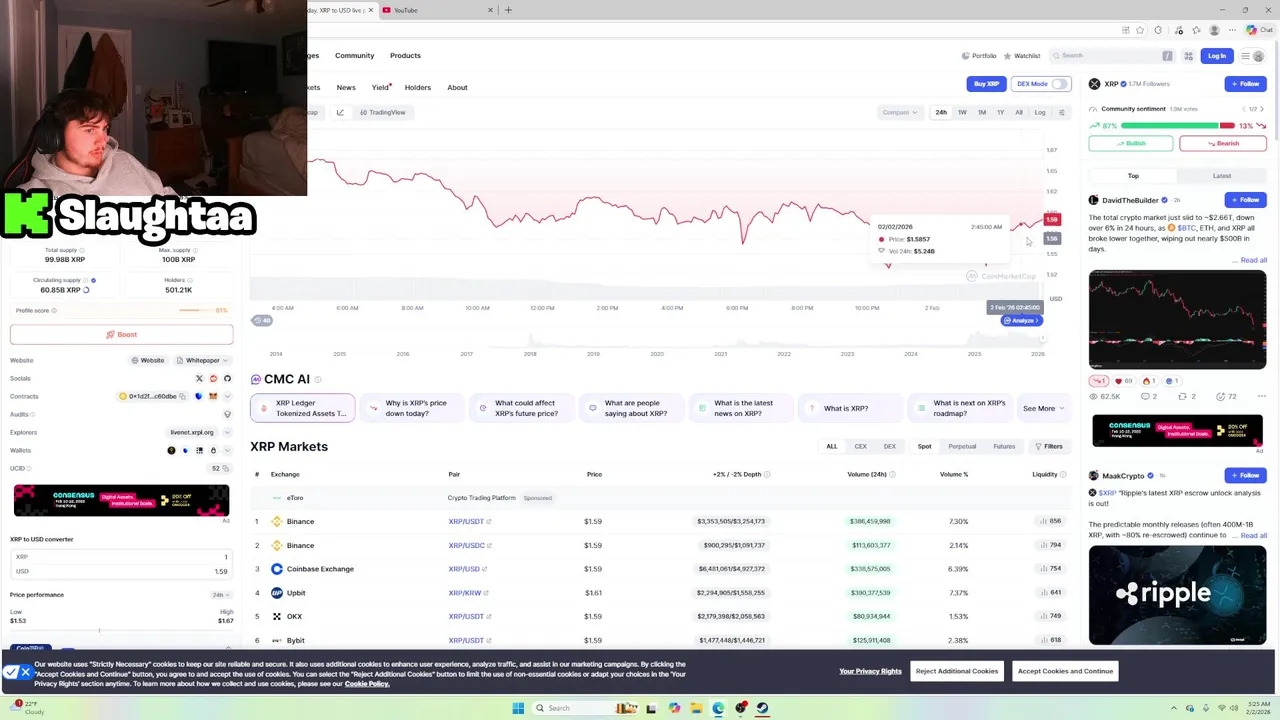Click the Boost button
Image resolution: width=1280 pixels, height=720 pixels.
(122, 334)
